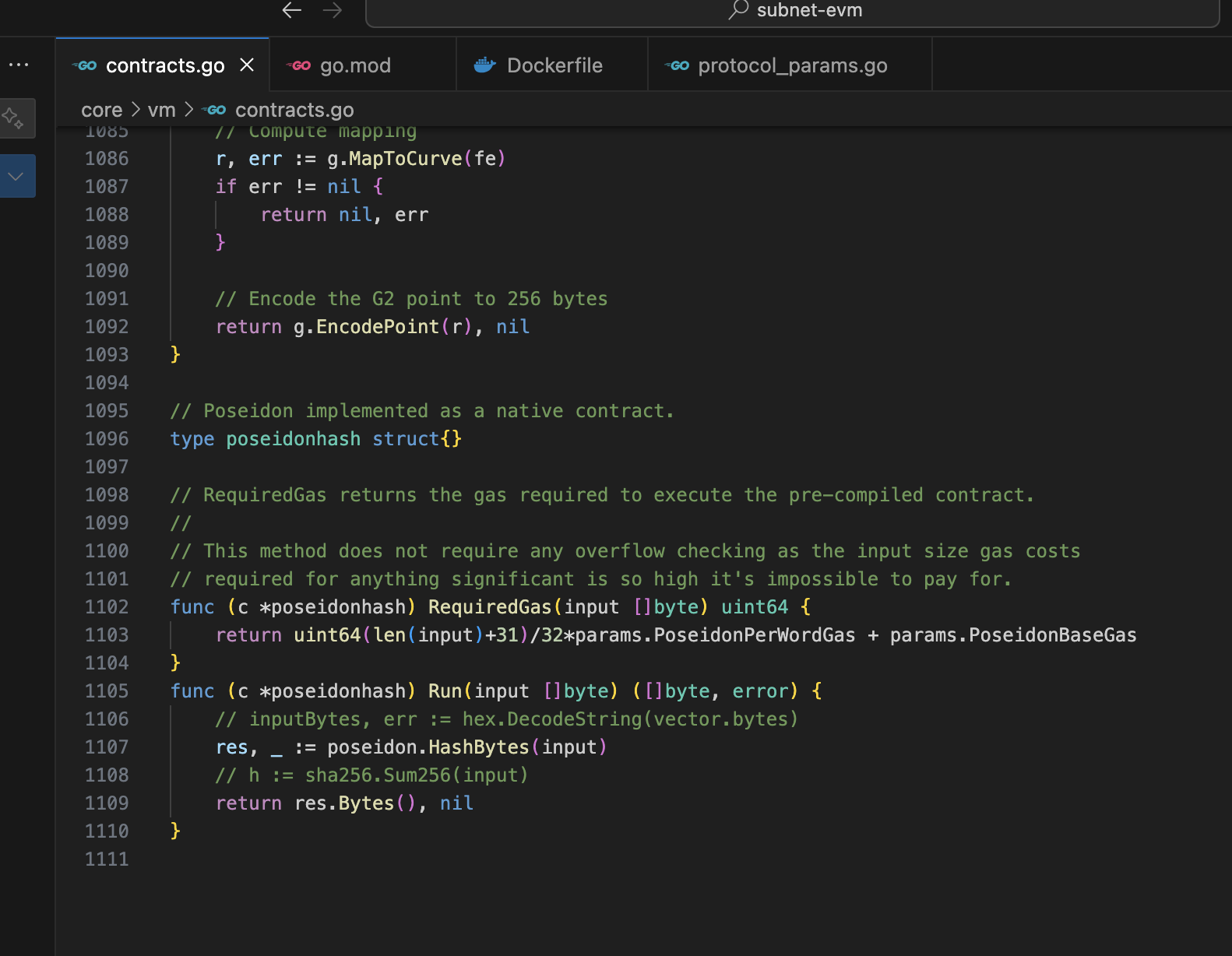Click the 'core' breadcrumb segment
Viewport: 1232px width, 956px height.
[x=102, y=110]
